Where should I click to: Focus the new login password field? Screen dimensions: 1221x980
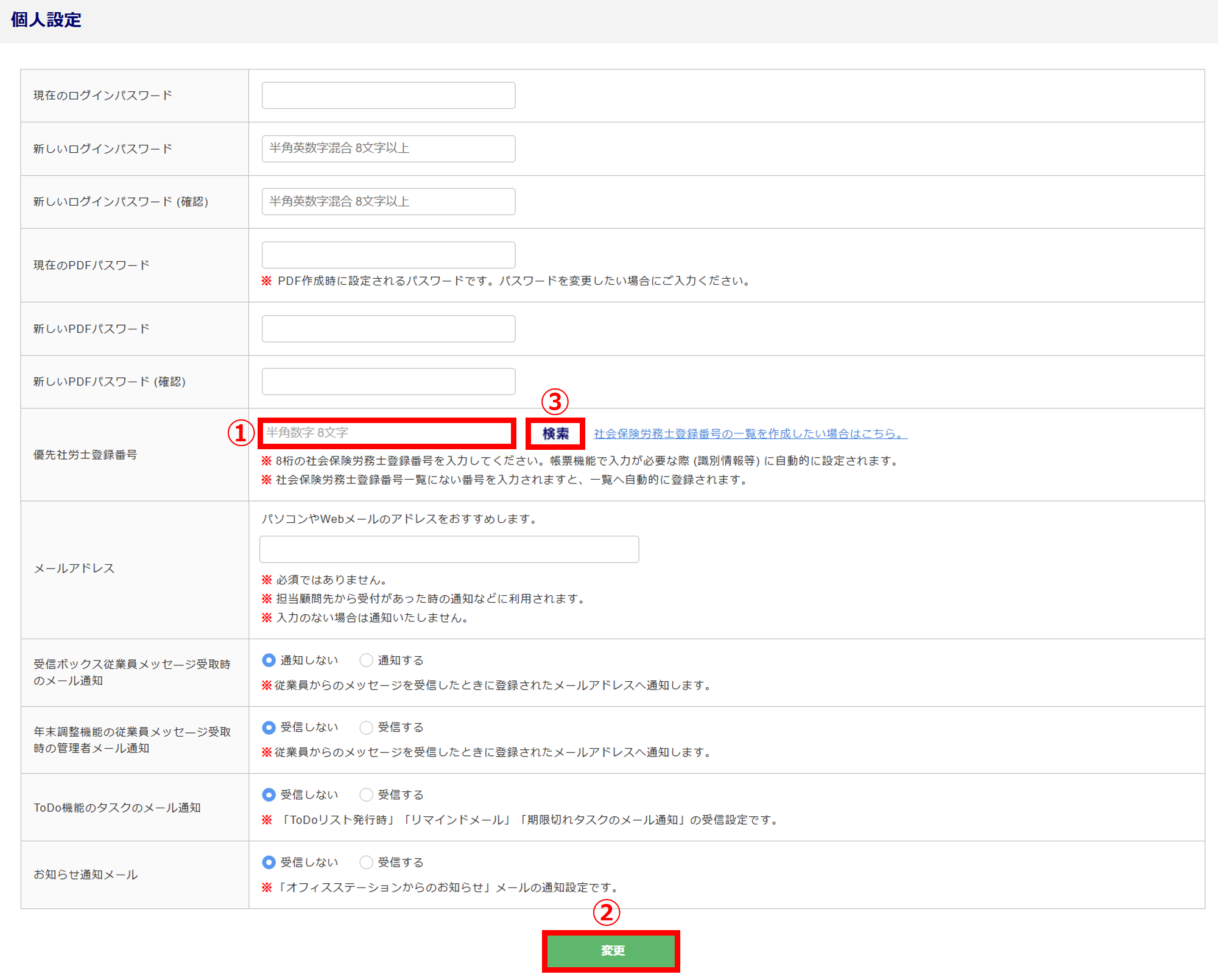pos(388,149)
